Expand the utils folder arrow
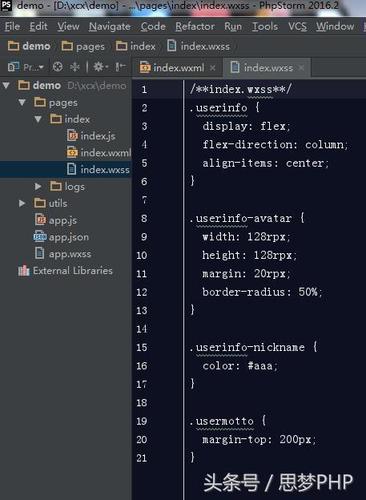 point(22,203)
